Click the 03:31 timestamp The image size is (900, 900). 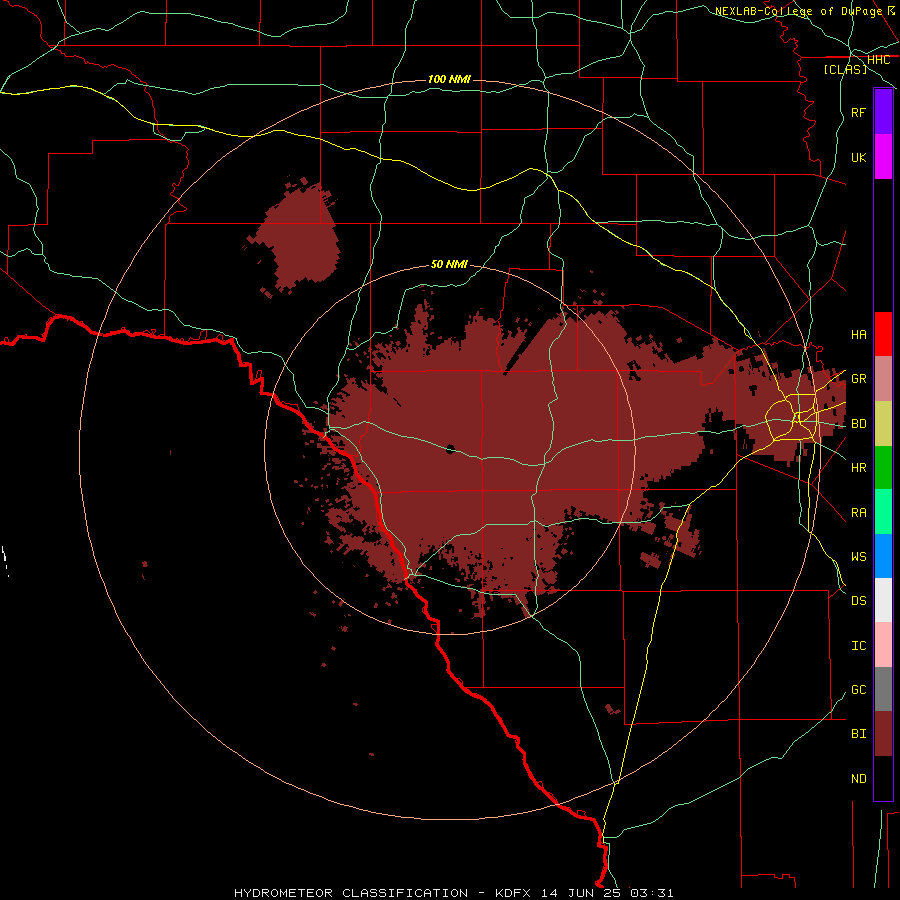pyautogui.click(x=651, y=893)
